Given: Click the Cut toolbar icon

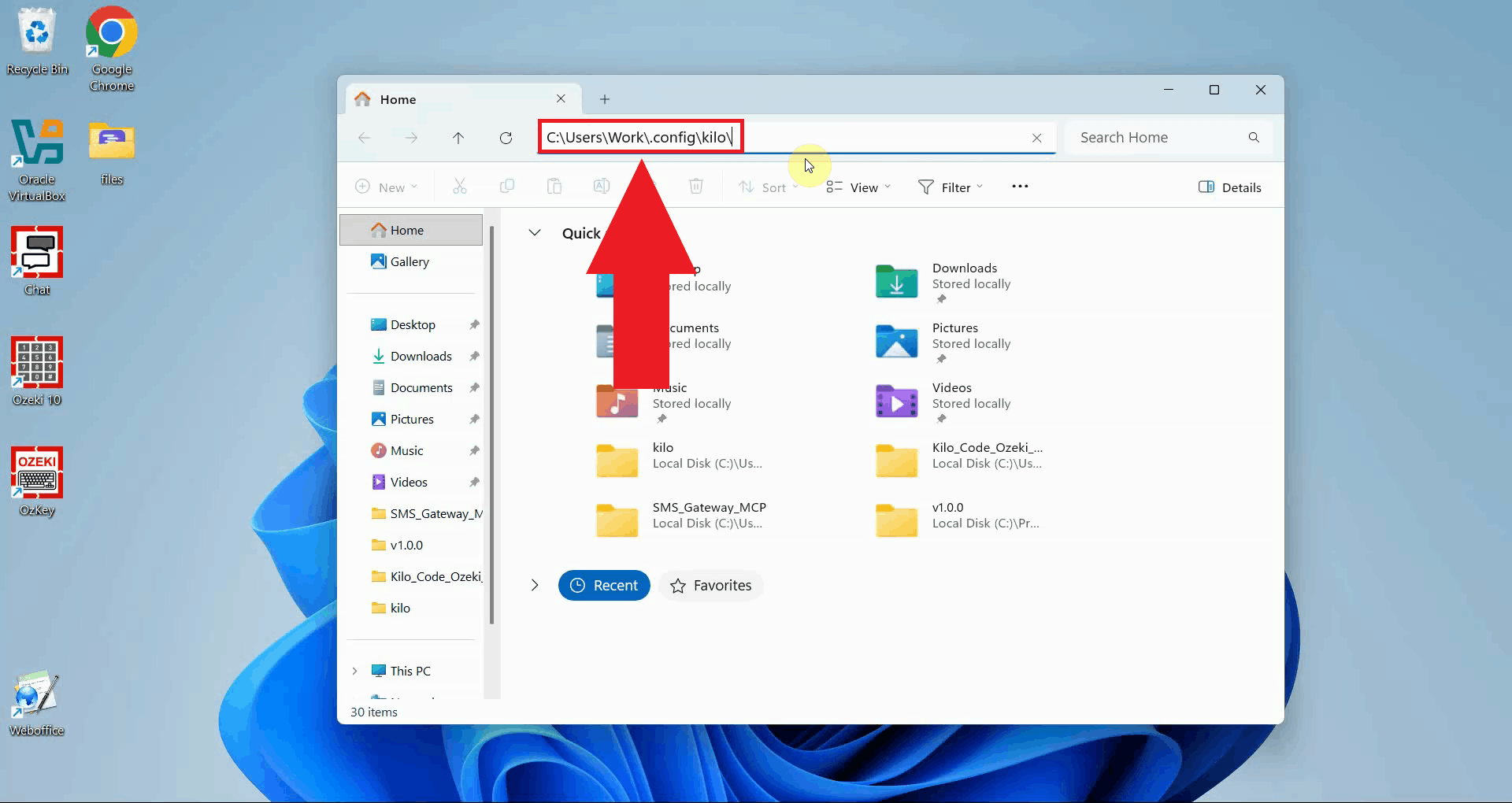Looking at the screenshot, I should 460,187.
